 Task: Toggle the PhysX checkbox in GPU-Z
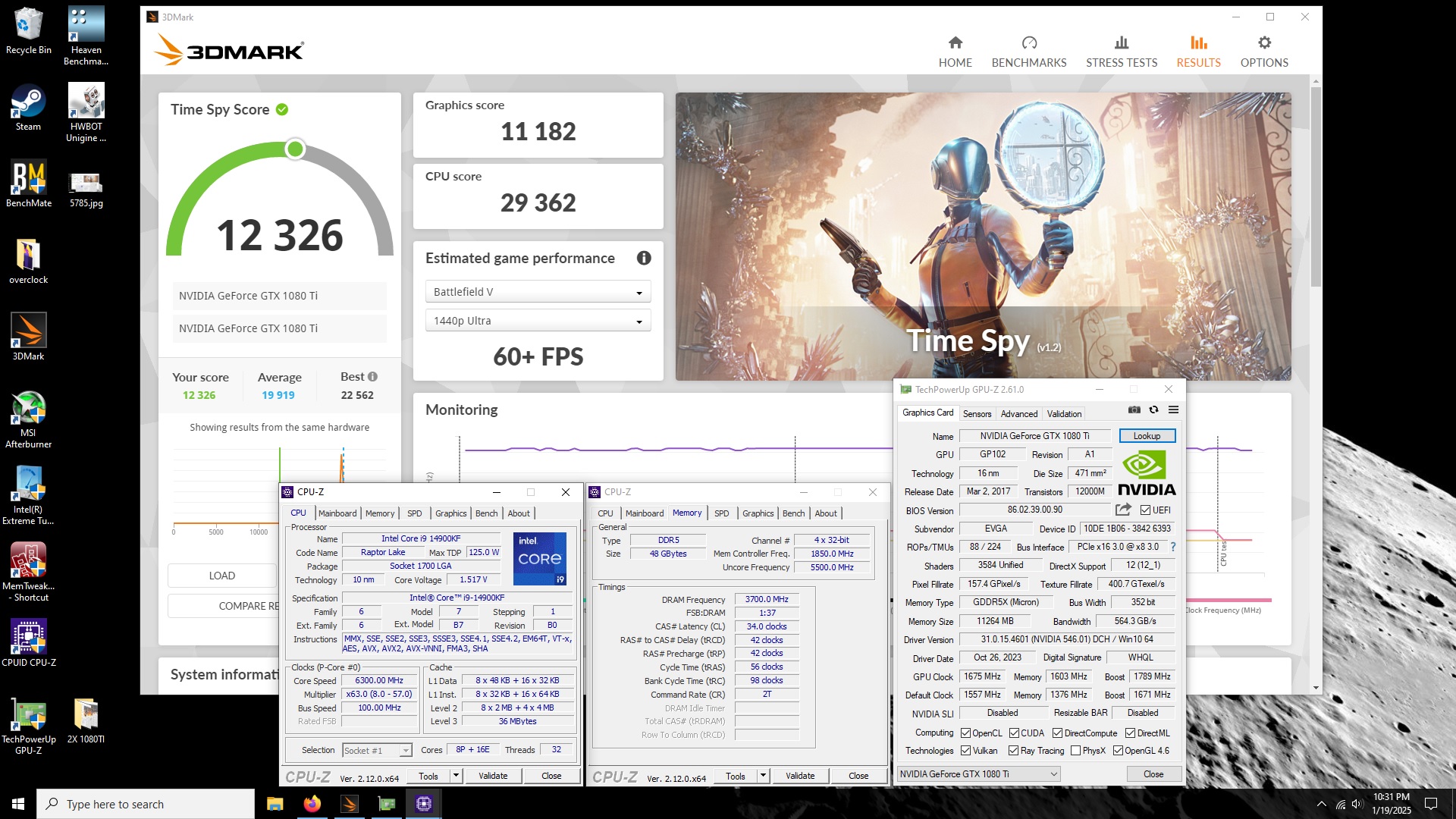1075,751
